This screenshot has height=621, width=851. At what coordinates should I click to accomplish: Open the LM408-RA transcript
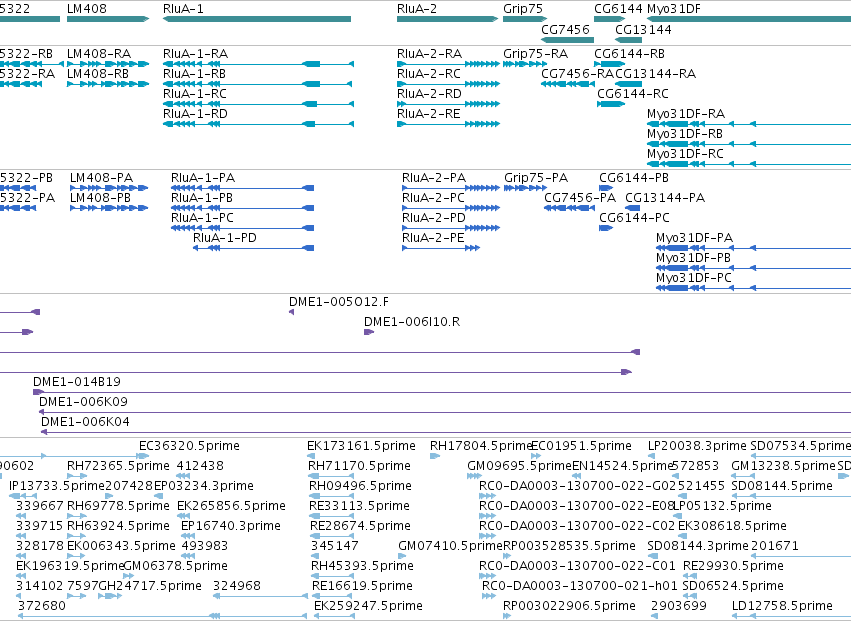click(99, 54)
